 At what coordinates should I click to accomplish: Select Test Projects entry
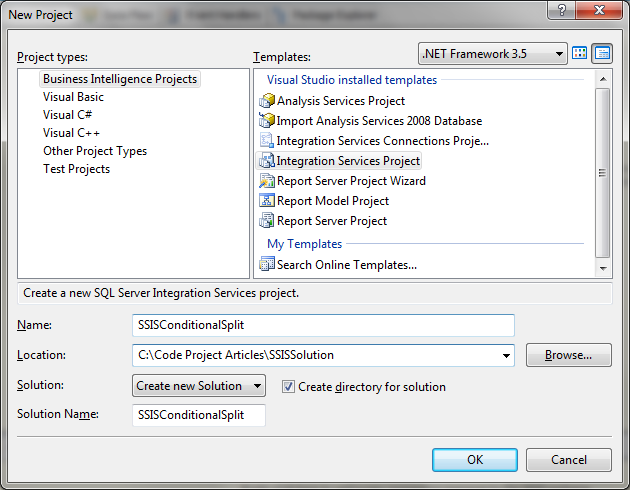76,169
